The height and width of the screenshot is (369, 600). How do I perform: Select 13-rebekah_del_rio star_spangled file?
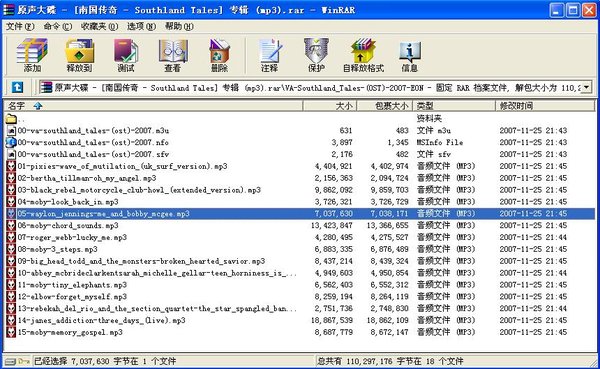click(157, 309)
